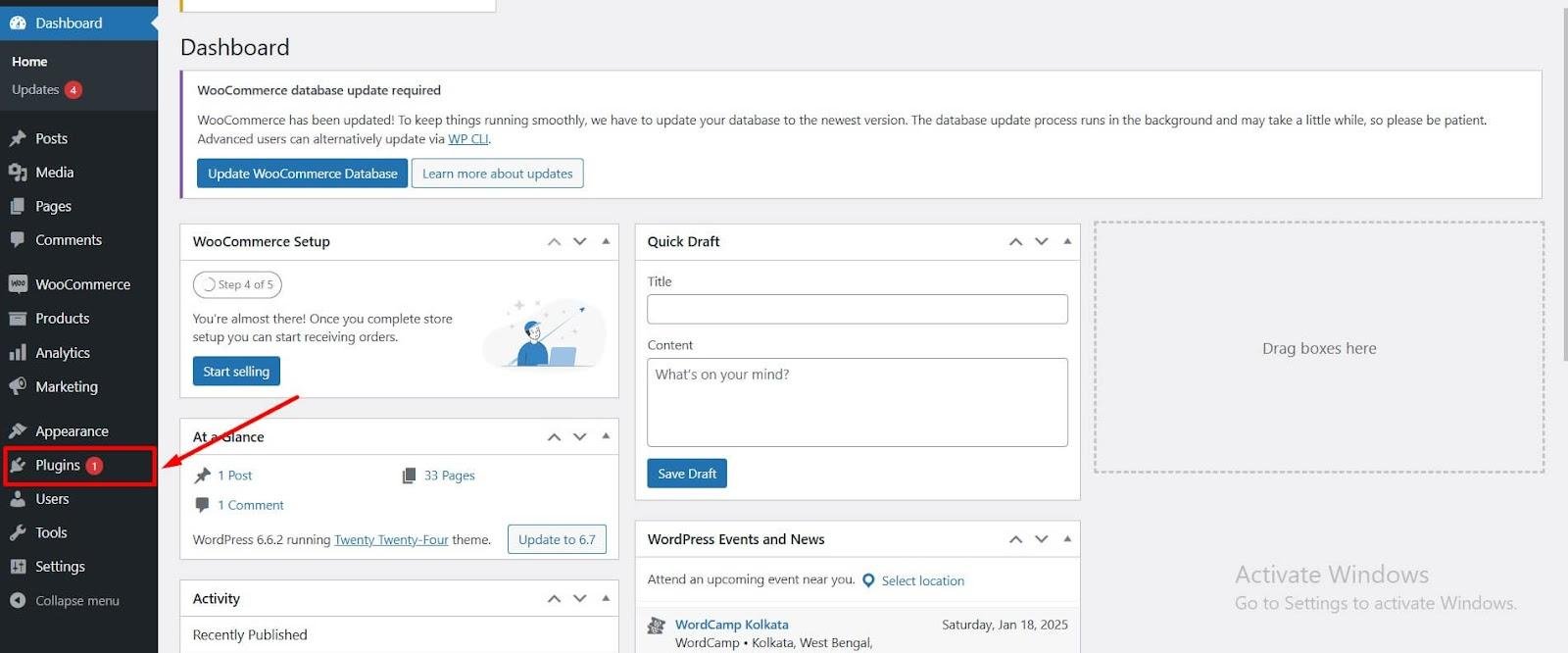Click the Update to 6.7 button
Screen dimensions: 1568x653
pos(557,539)
